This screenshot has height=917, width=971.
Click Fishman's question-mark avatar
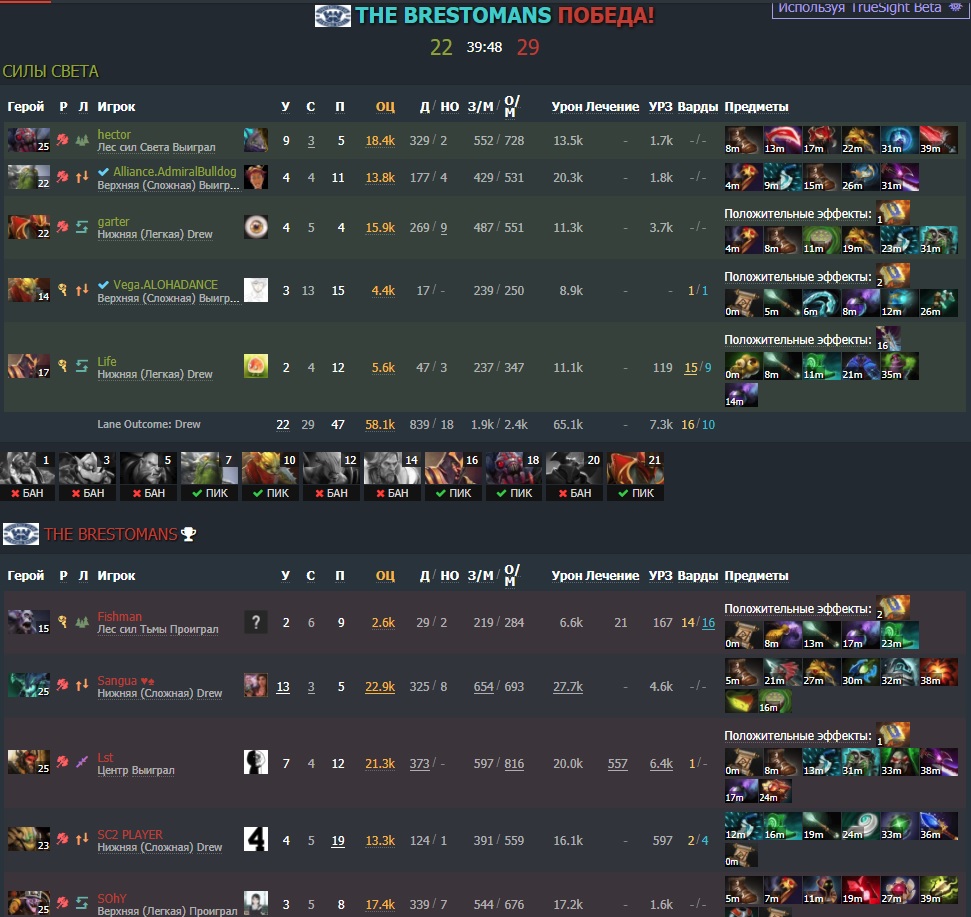pos(256,622)
